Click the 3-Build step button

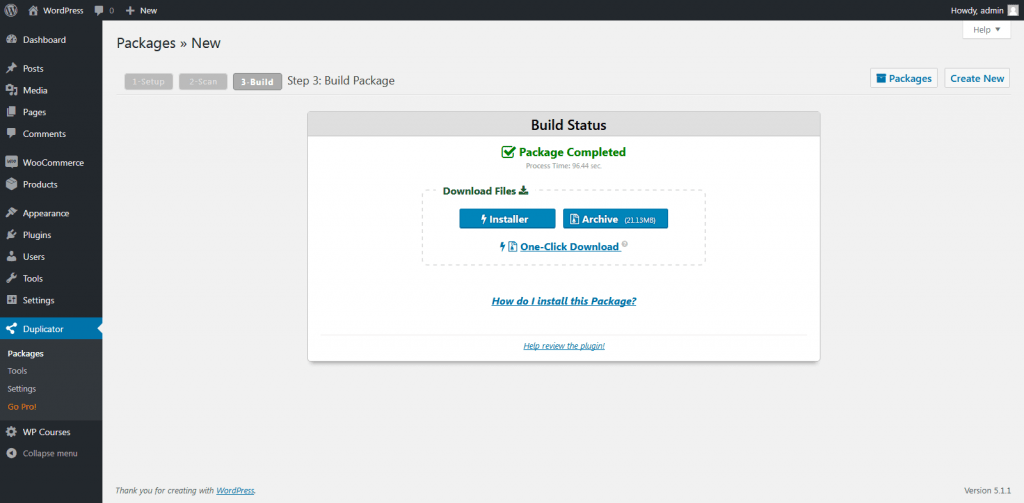pos(257,82)
